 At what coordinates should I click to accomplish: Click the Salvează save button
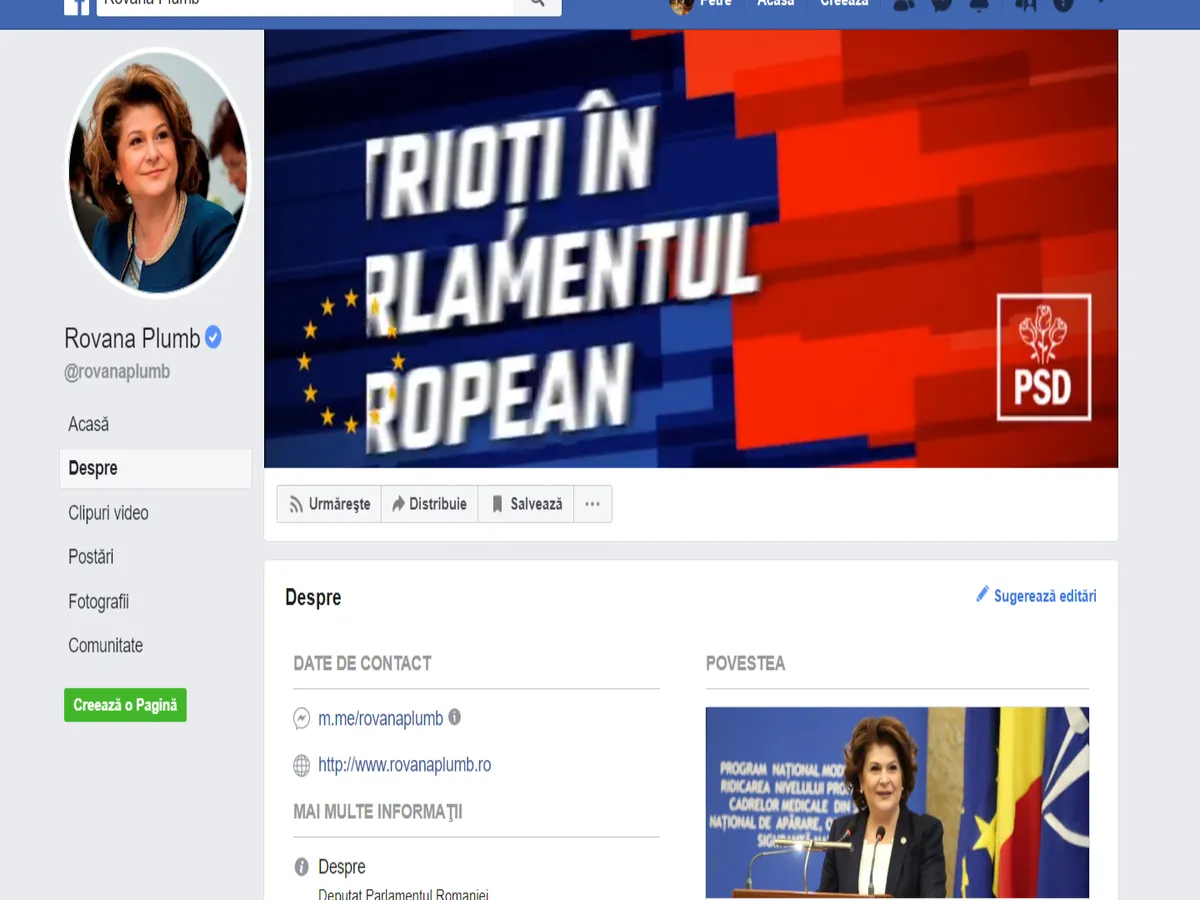(x=526, y=504)
